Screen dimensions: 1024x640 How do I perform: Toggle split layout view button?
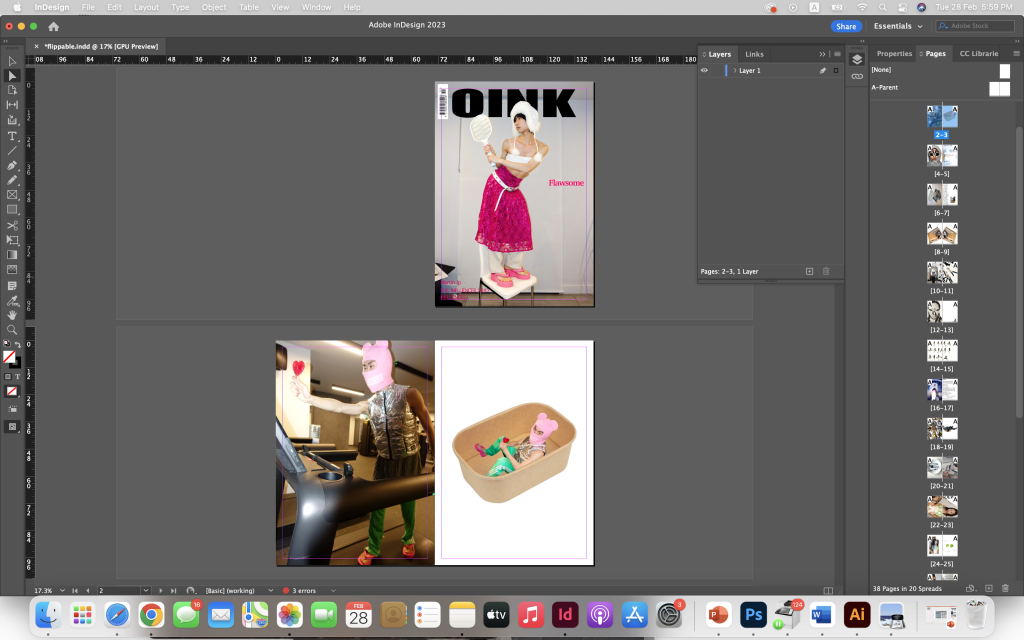tap(828, 590)
